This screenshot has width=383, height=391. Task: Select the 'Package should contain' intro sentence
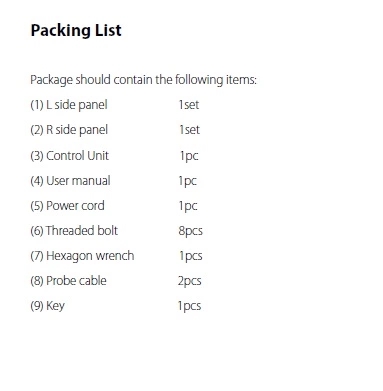[x=143, y=80]
